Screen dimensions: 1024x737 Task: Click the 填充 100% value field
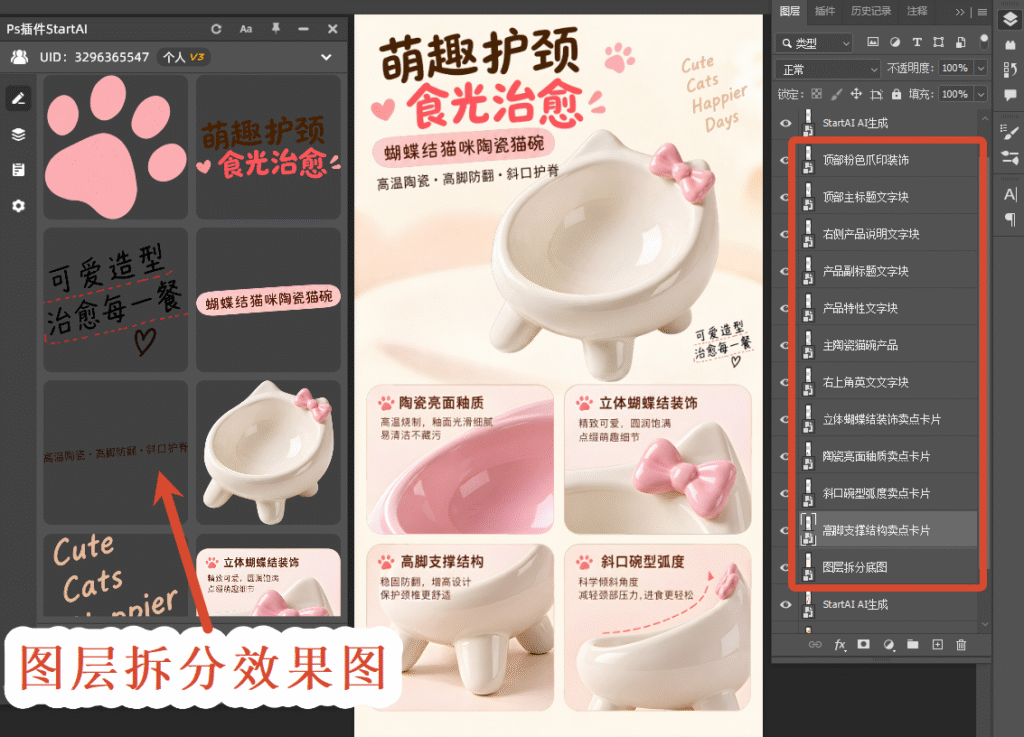pos(956,95)
